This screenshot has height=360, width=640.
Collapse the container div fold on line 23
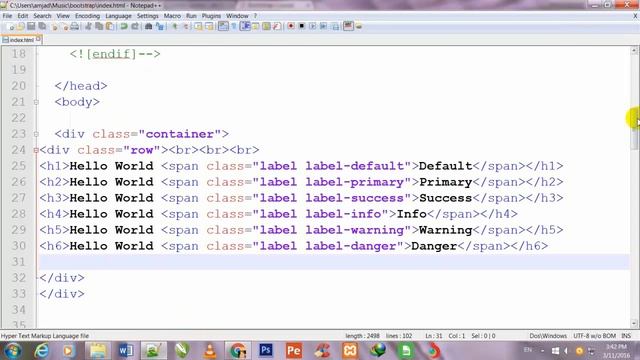click(36, 134)
